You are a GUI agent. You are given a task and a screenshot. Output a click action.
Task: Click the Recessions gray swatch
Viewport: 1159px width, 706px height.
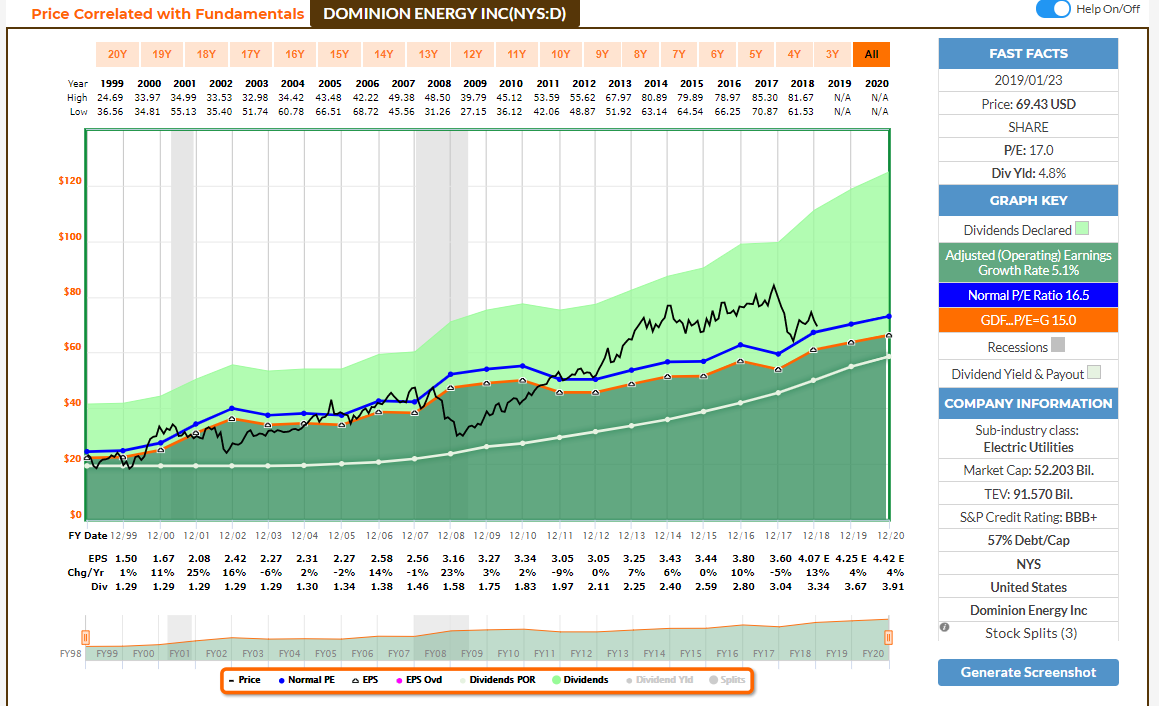tap(1058, 345)
